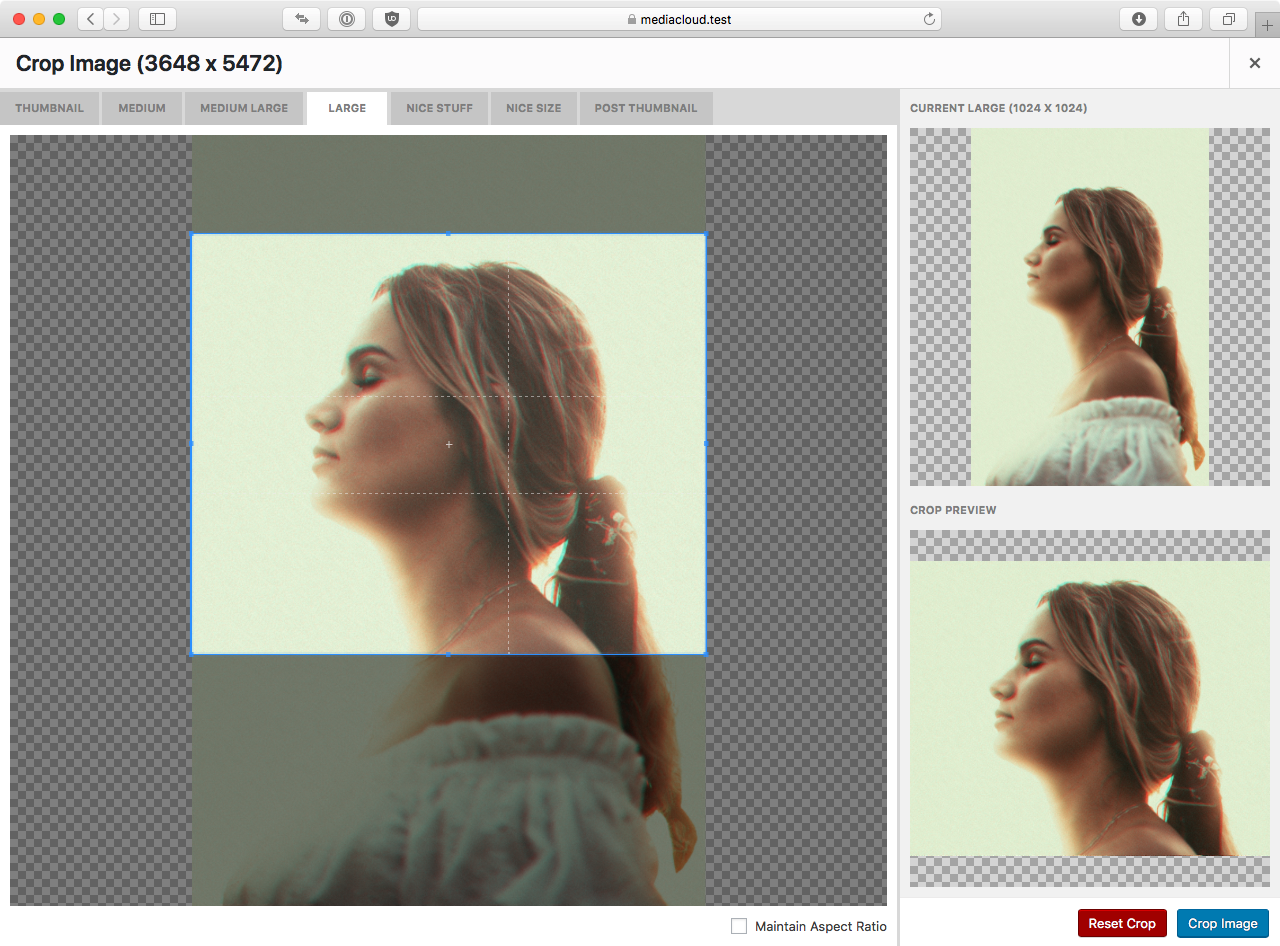Image resolution: width=1280 pixels, height=946 pixels.
Task: Click the blue Crop Image button
Action: [x=1222, y=923]
